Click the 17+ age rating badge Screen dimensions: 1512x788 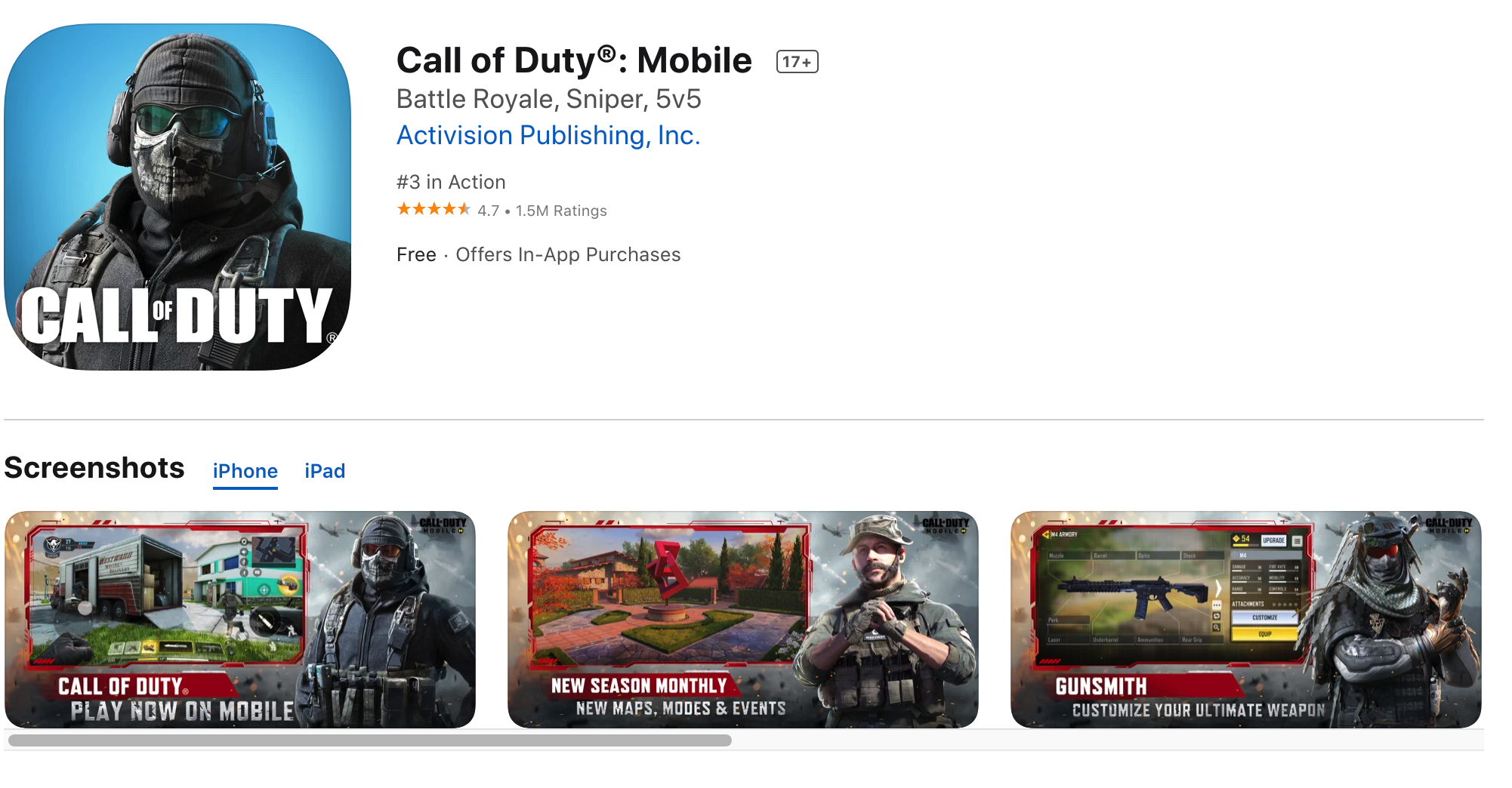[797, 62]
